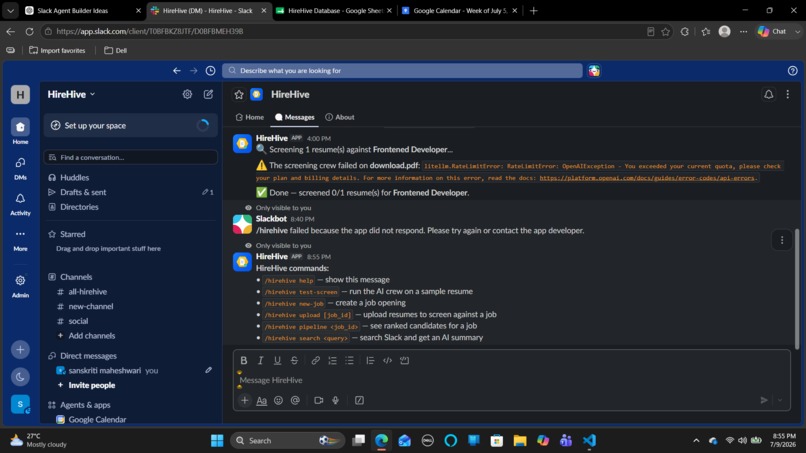The image size is (806, 453).
Task: Click the create new plus button in rail
Action: click(20, 350)
